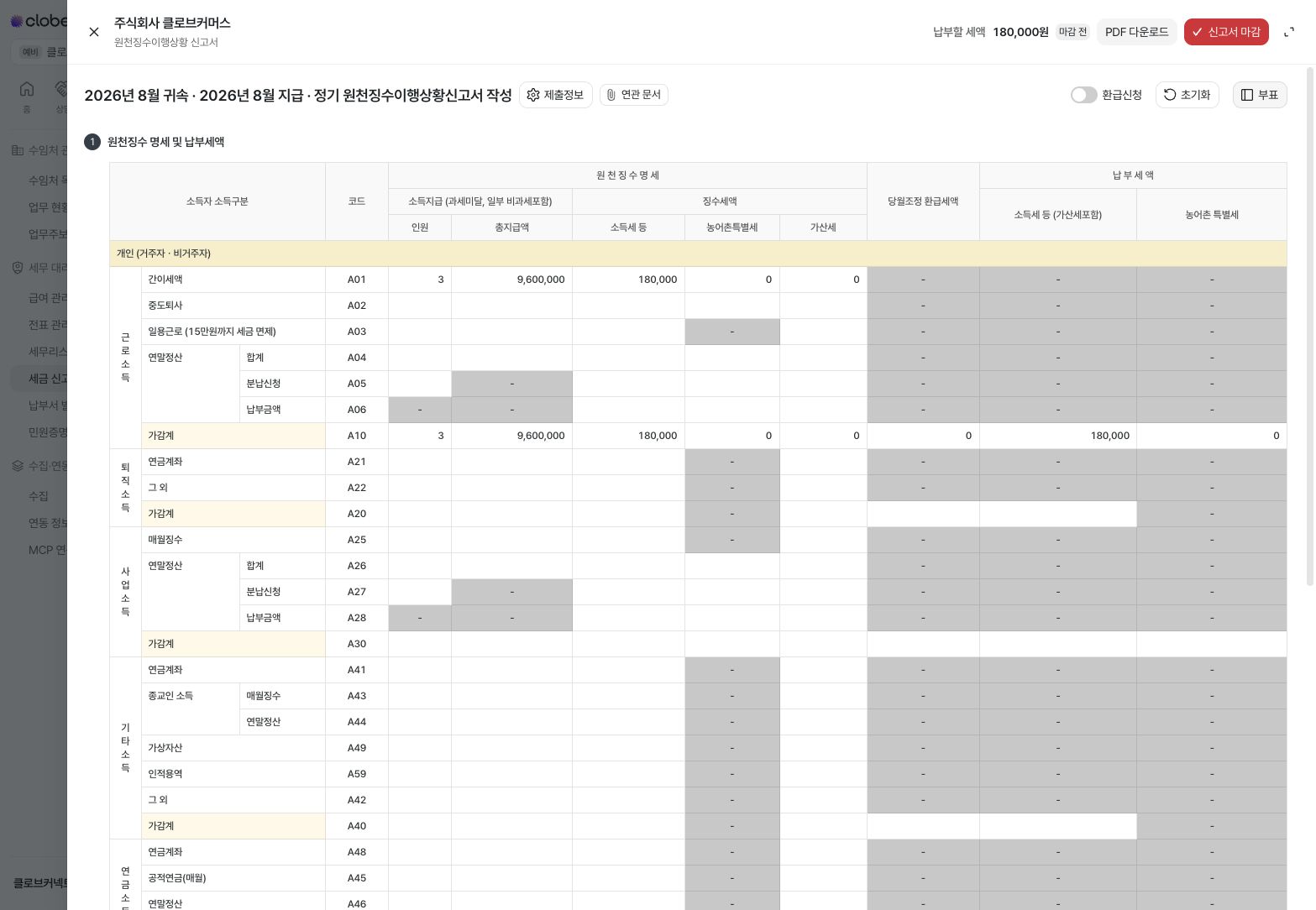Image resolution: width=1316 pixels, height=910 pixels.
Task: Click the 인적용역 row label
Action: coord(165,774)
